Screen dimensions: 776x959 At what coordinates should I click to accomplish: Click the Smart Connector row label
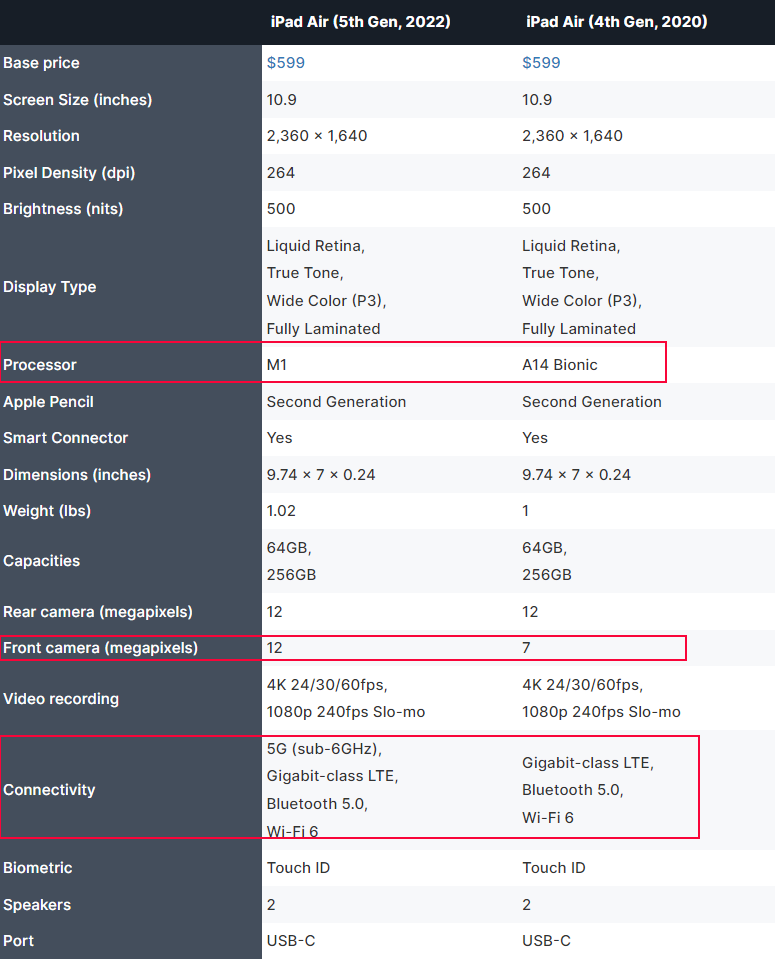pos(65,438)
